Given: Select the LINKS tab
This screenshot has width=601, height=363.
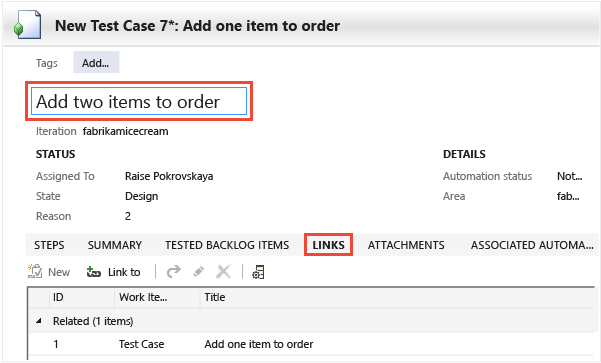Looking at the screenshot, I should click(x=328, y=245).
